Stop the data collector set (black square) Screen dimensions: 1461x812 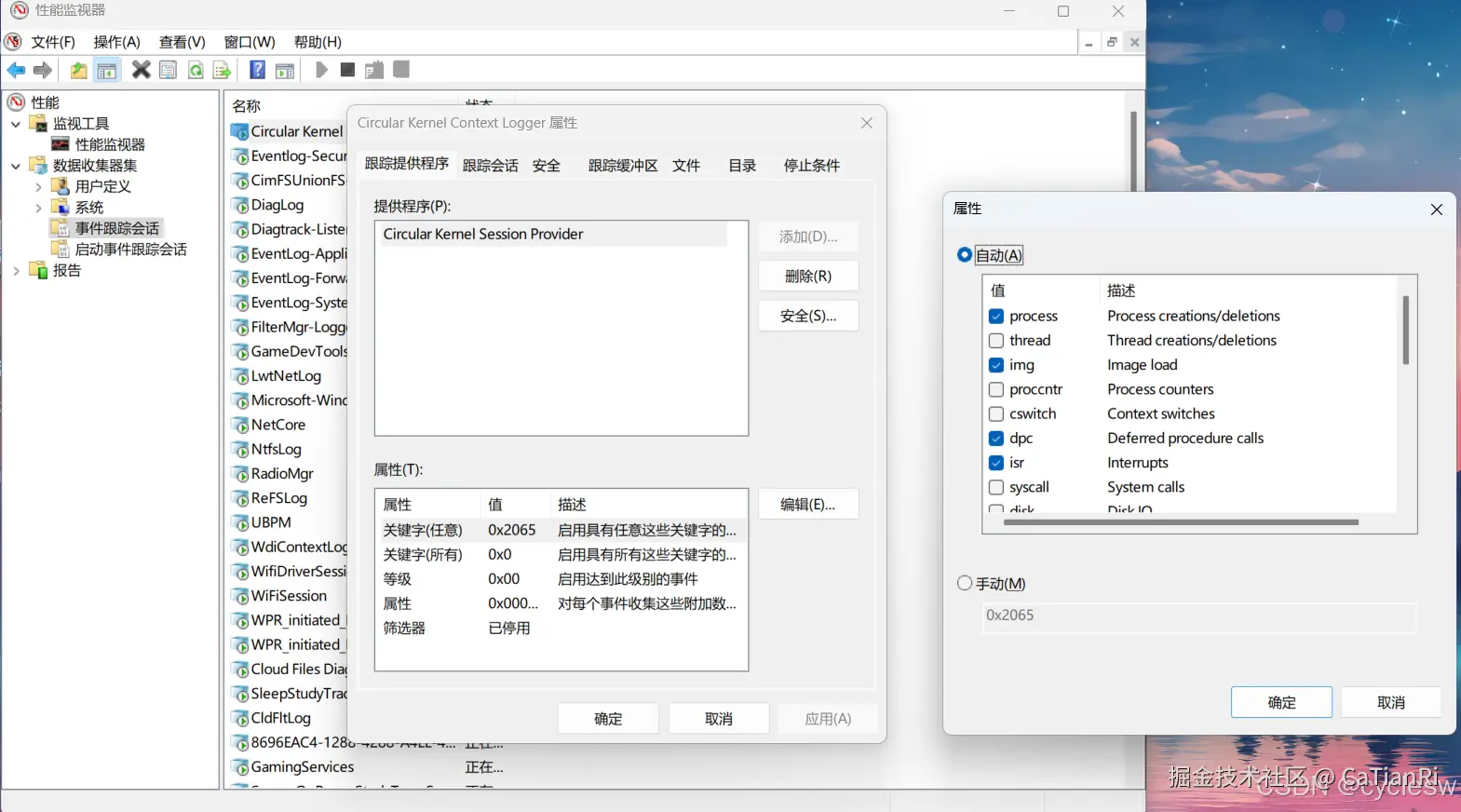(x=347, y=70)
